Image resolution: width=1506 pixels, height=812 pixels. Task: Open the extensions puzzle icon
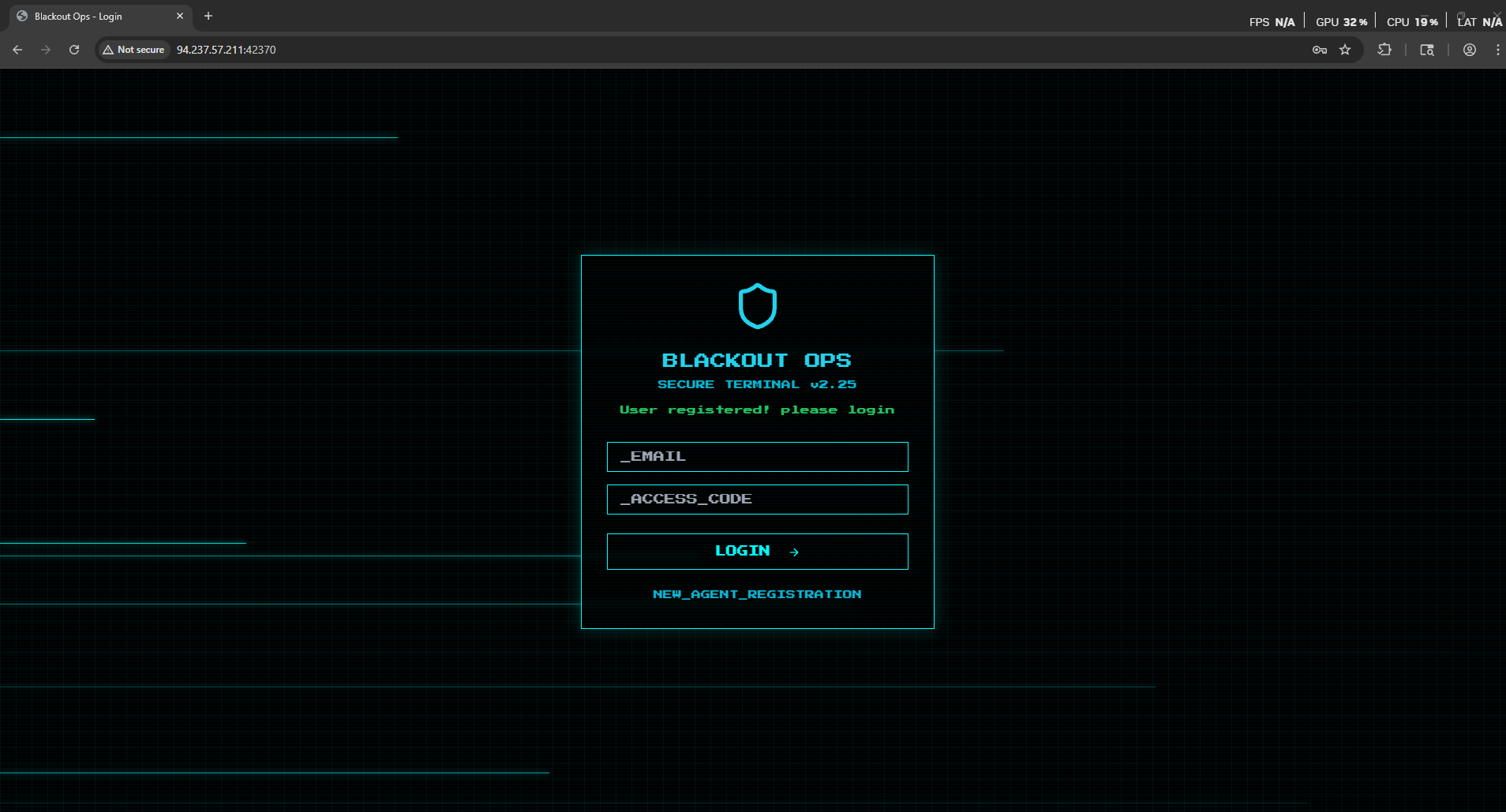1384,50
